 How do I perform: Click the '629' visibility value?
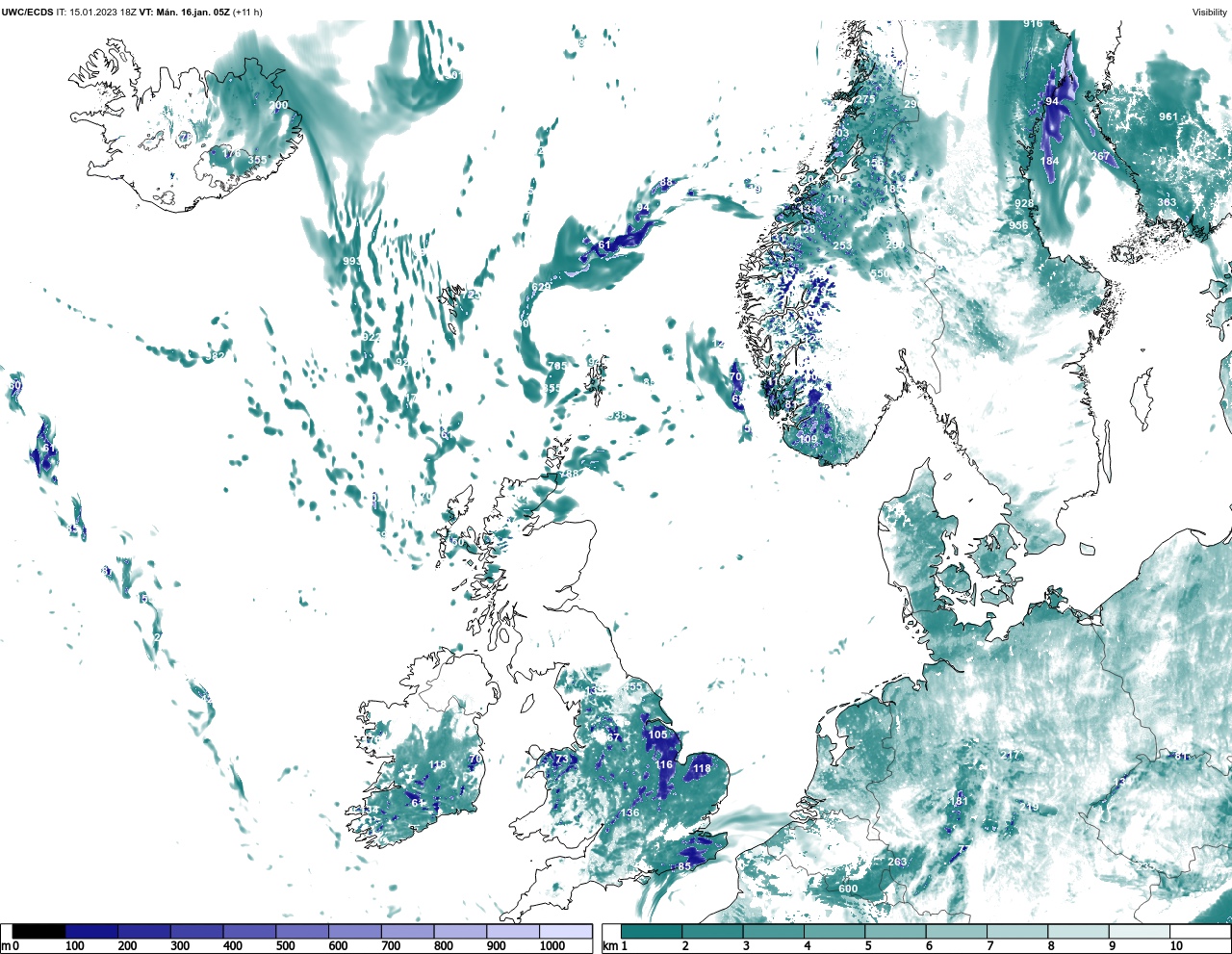click(541, 287)
